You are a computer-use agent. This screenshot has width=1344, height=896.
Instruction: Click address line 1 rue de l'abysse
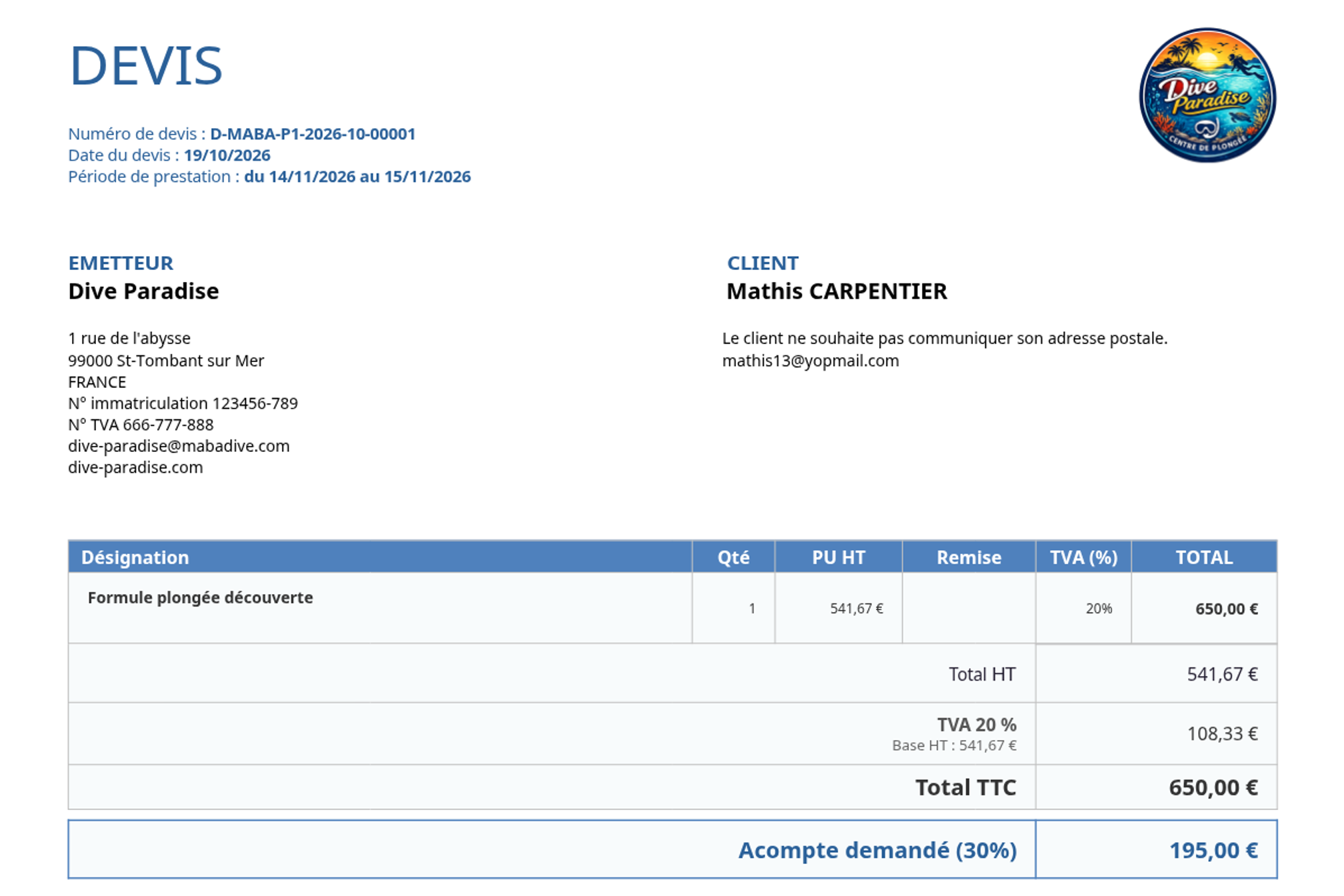point(129,338)
